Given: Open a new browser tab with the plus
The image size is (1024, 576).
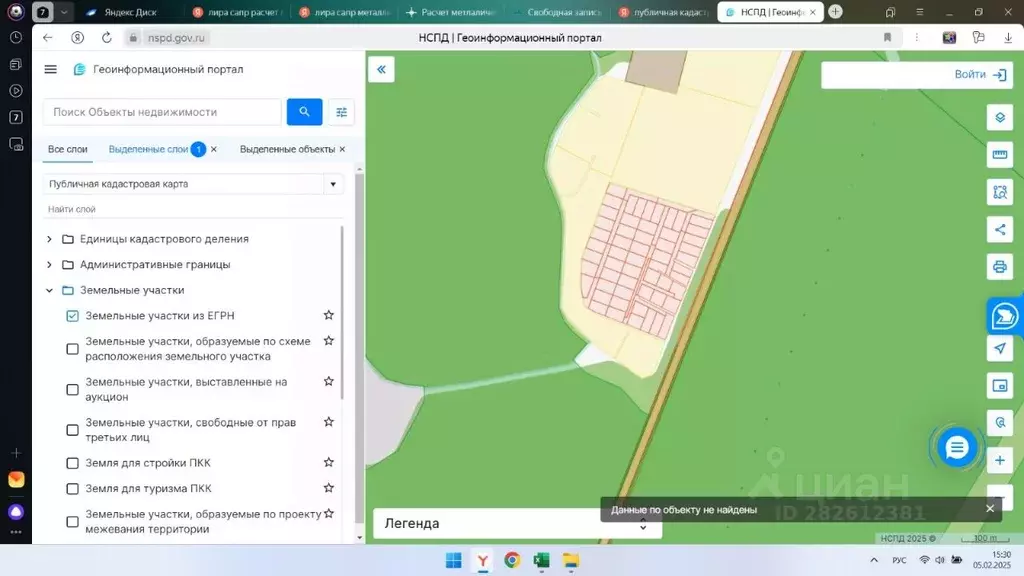Looking at the screenshot, I should (835, 12).
